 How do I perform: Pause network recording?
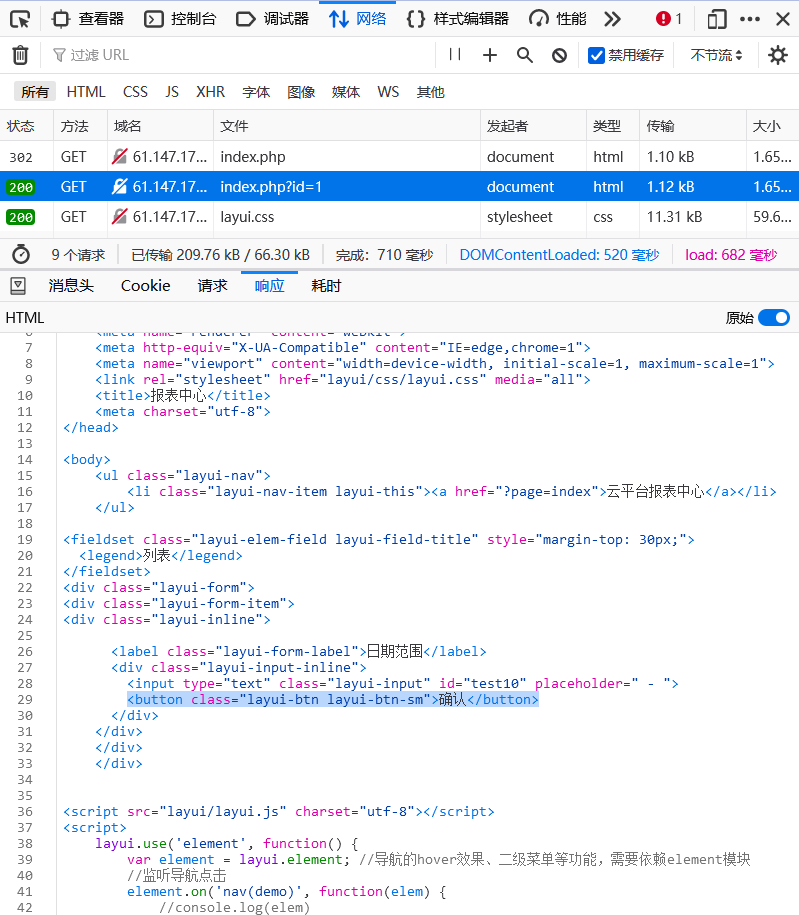455,55
